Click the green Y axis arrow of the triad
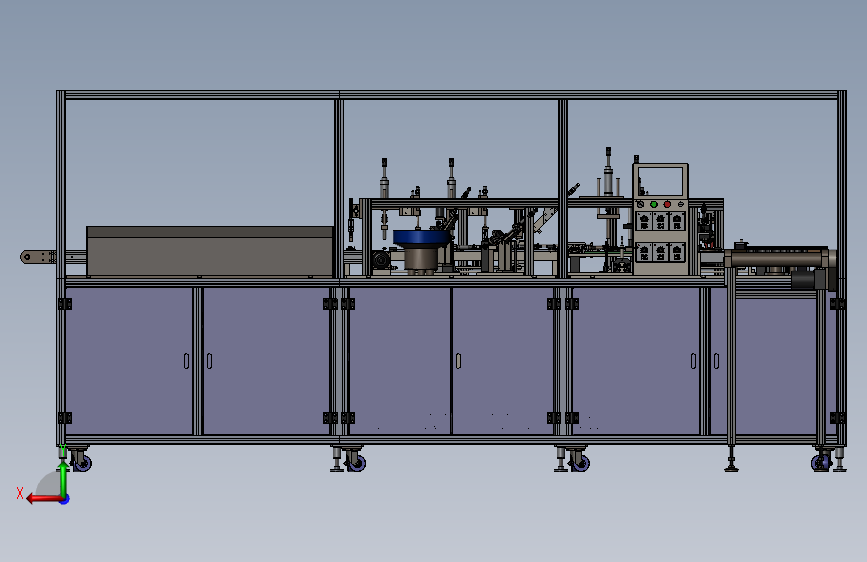Image resolution: width=867 pixels, height=562 pixels. pyautogui.click(x=64, y=478)
